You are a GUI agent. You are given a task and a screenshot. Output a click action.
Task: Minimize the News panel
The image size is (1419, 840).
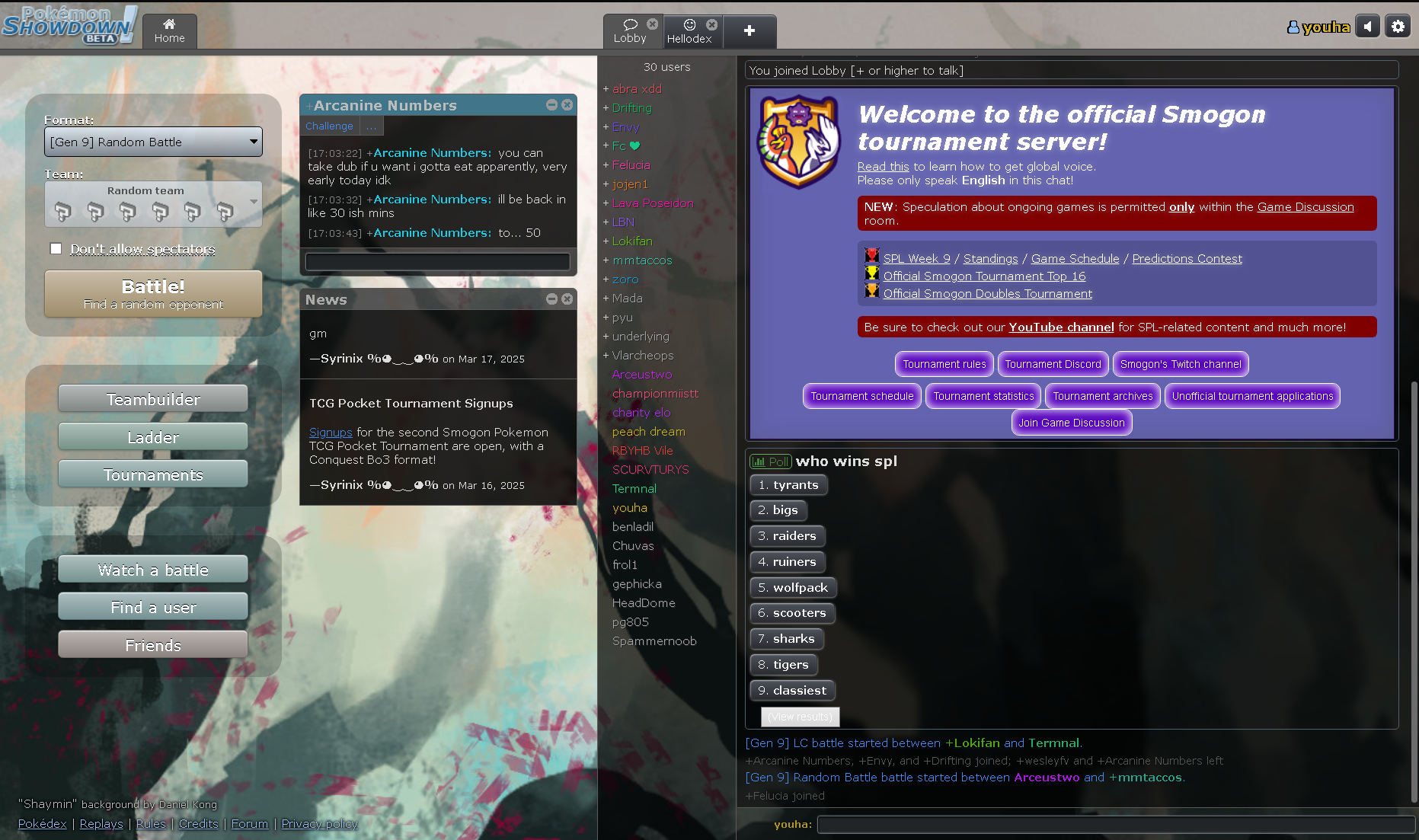pos(551,299)
